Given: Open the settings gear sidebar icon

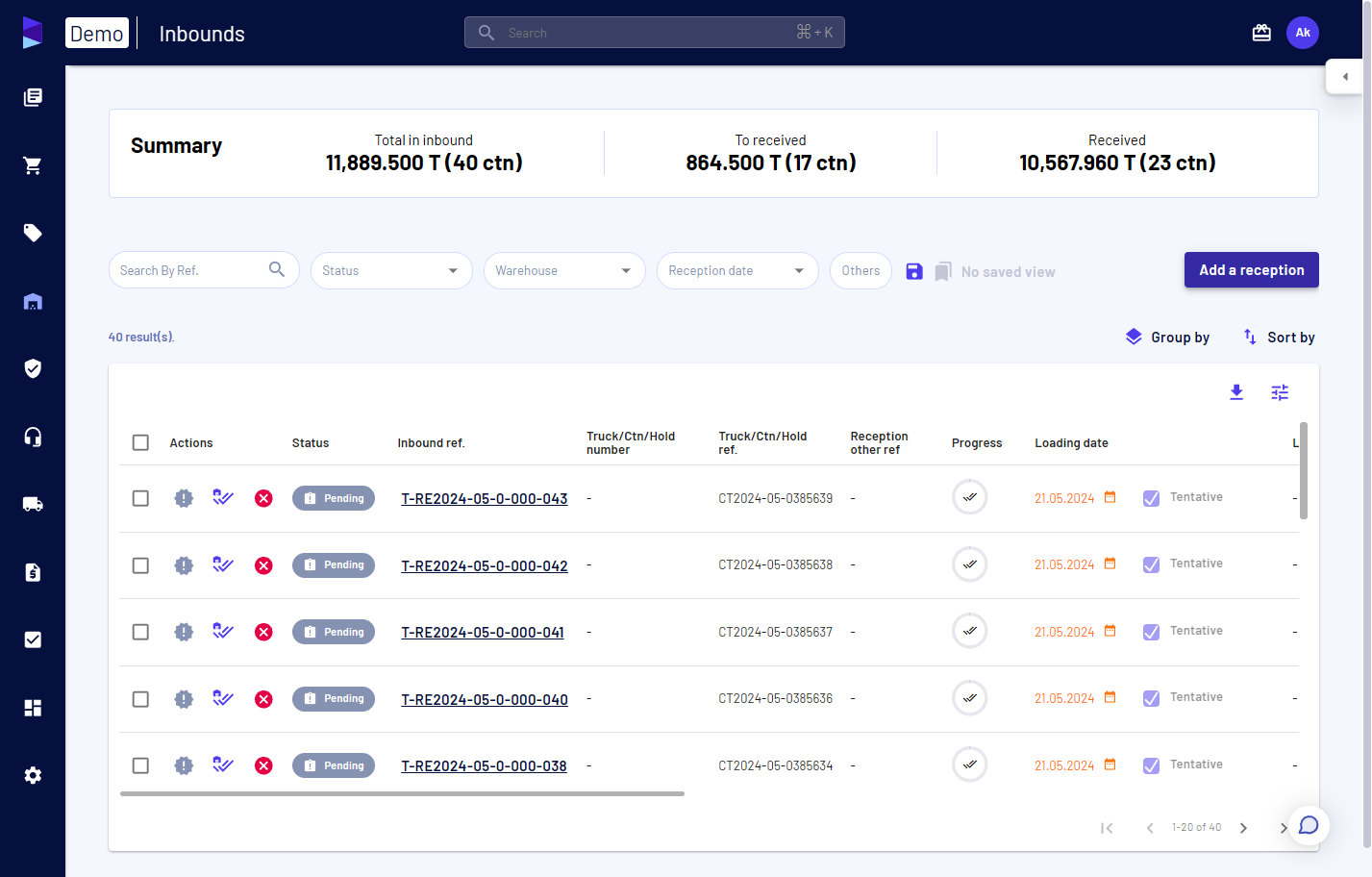Looking at the screenshot, I should [x=33, y=775].
